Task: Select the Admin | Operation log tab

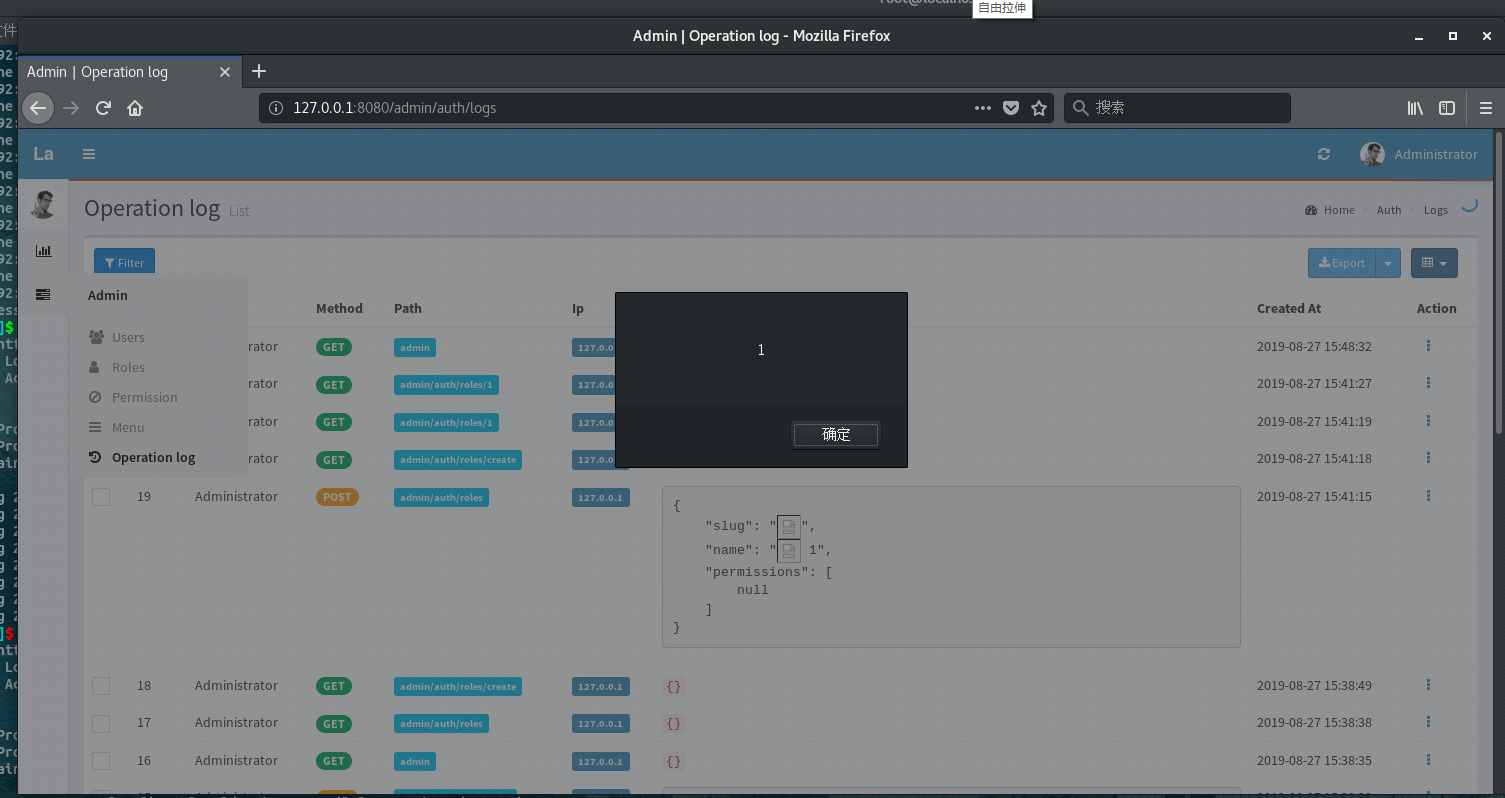Action: coord(130,72)
